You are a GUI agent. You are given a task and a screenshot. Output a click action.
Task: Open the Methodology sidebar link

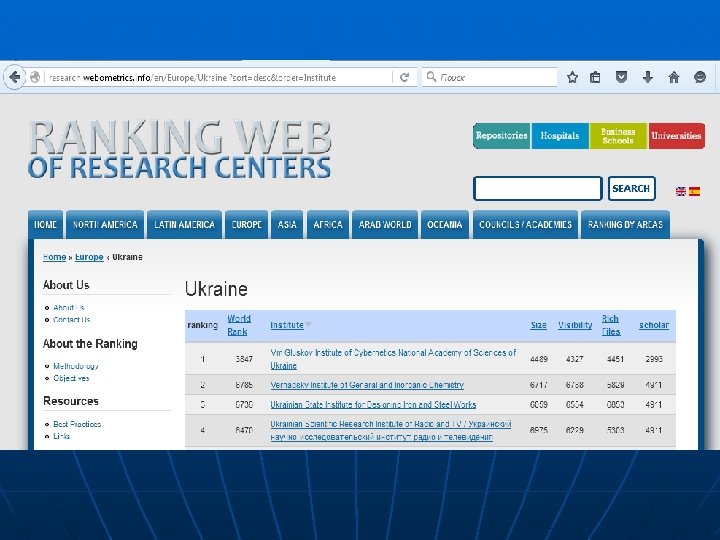click(x=76, y=366)
